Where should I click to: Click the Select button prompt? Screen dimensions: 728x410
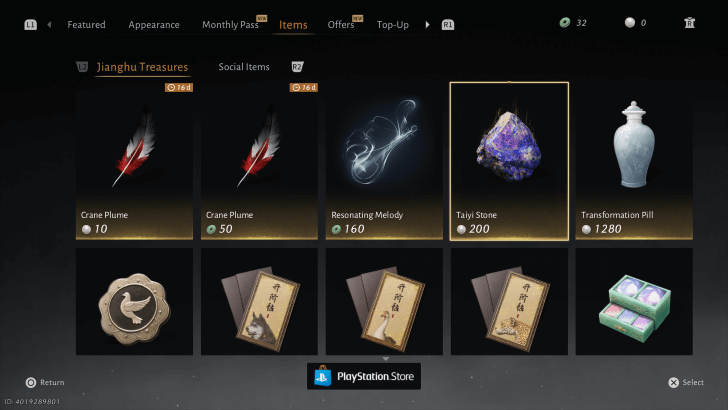coord(686,383)
